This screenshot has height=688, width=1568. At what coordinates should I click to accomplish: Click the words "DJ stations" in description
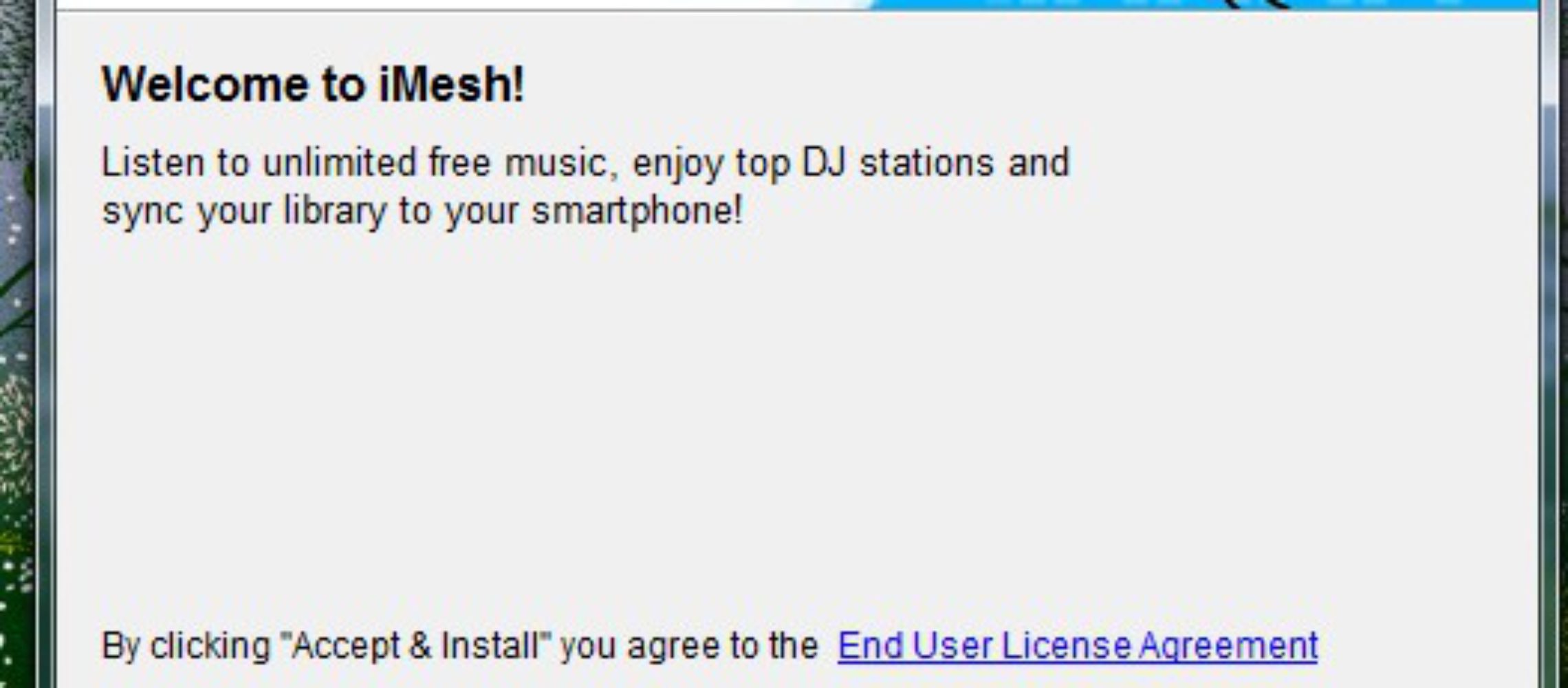pos(897,162)
